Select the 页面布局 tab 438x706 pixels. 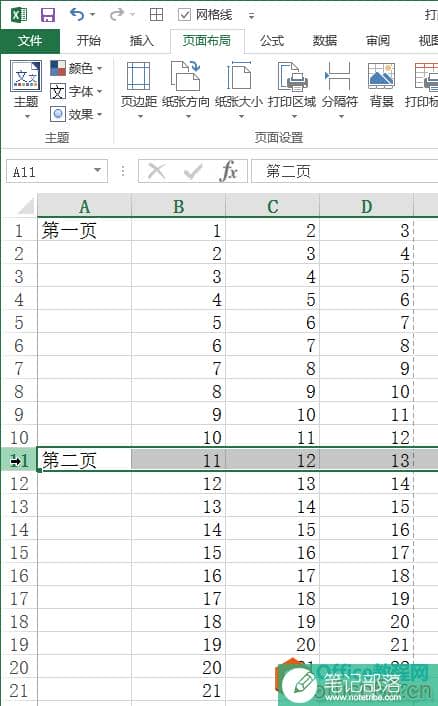[207, 41]
